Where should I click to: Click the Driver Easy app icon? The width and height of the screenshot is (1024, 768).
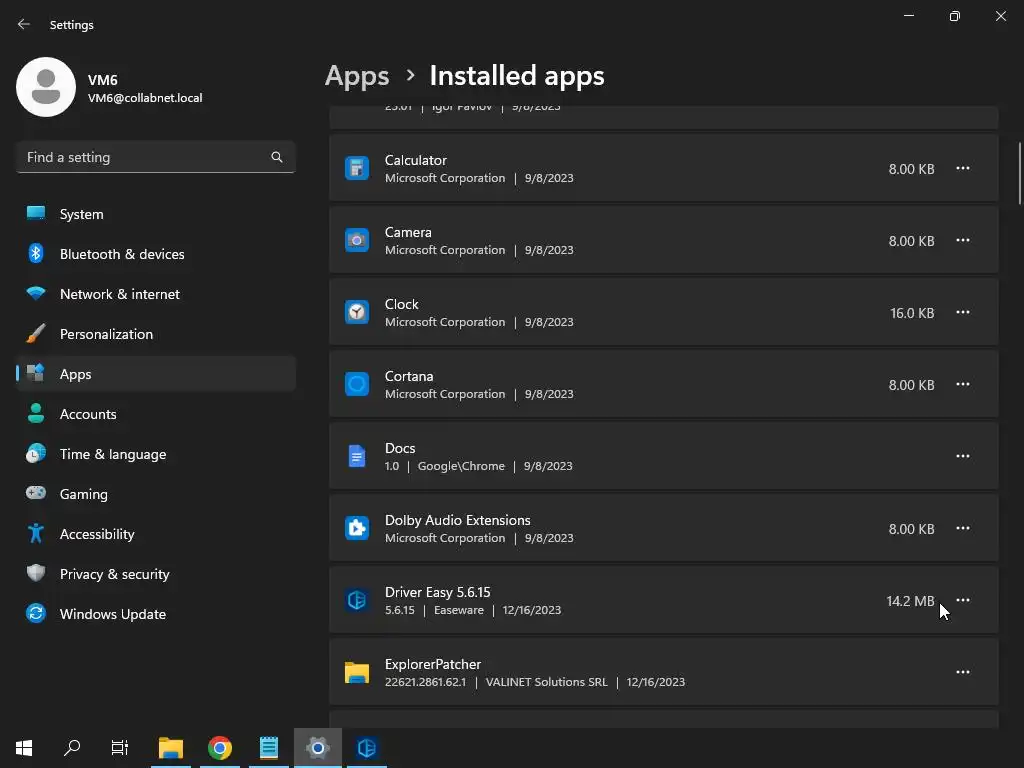point(357,600)
